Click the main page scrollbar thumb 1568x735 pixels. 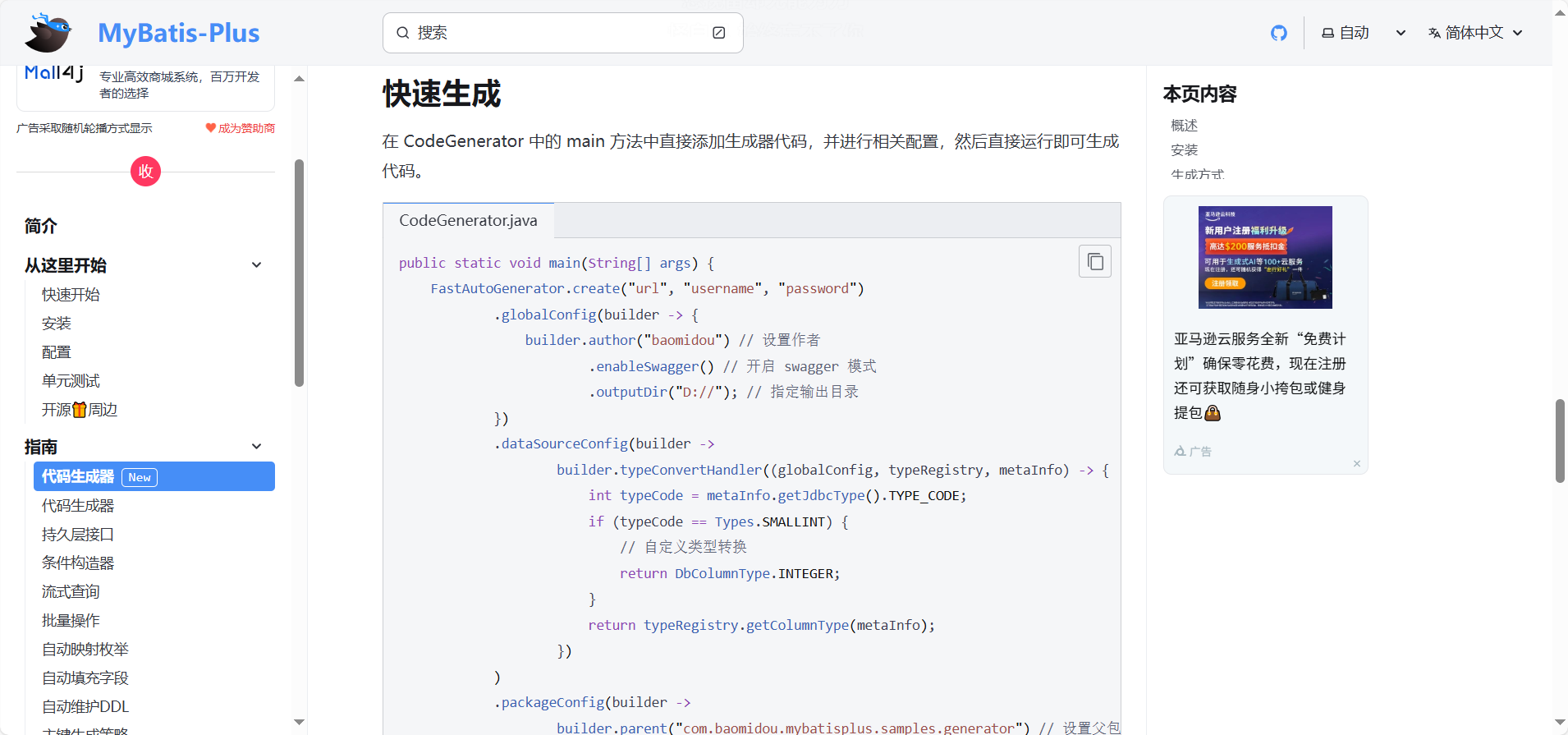click(x=1560, y=441)
